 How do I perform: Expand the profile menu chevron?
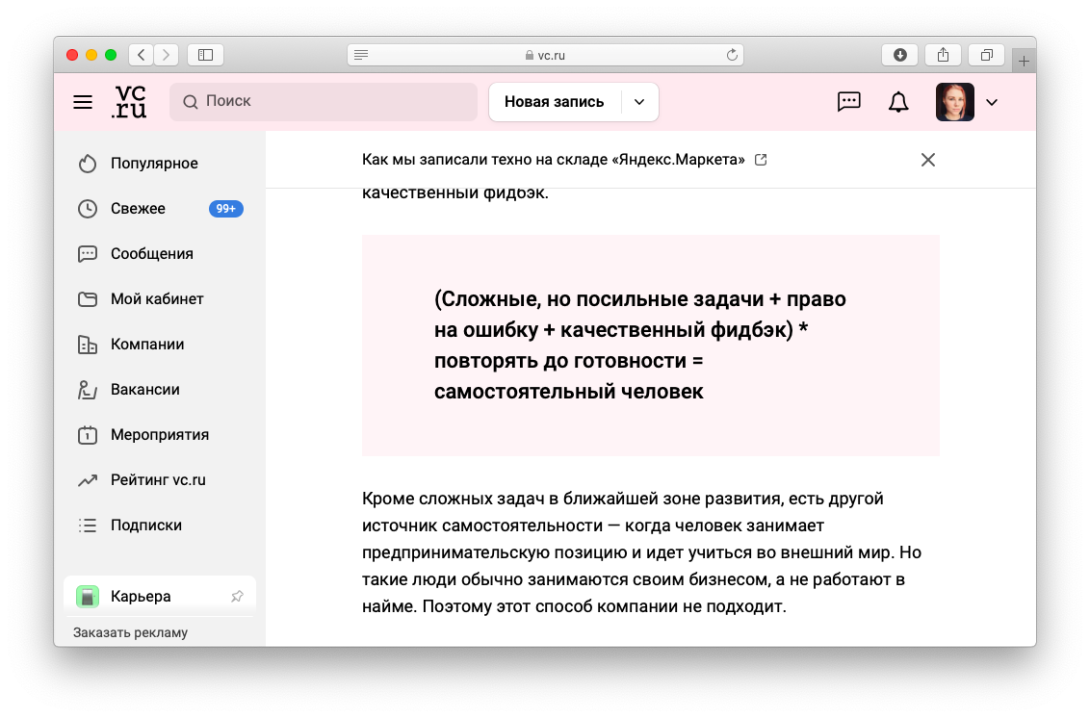click(x=992, y=103)
